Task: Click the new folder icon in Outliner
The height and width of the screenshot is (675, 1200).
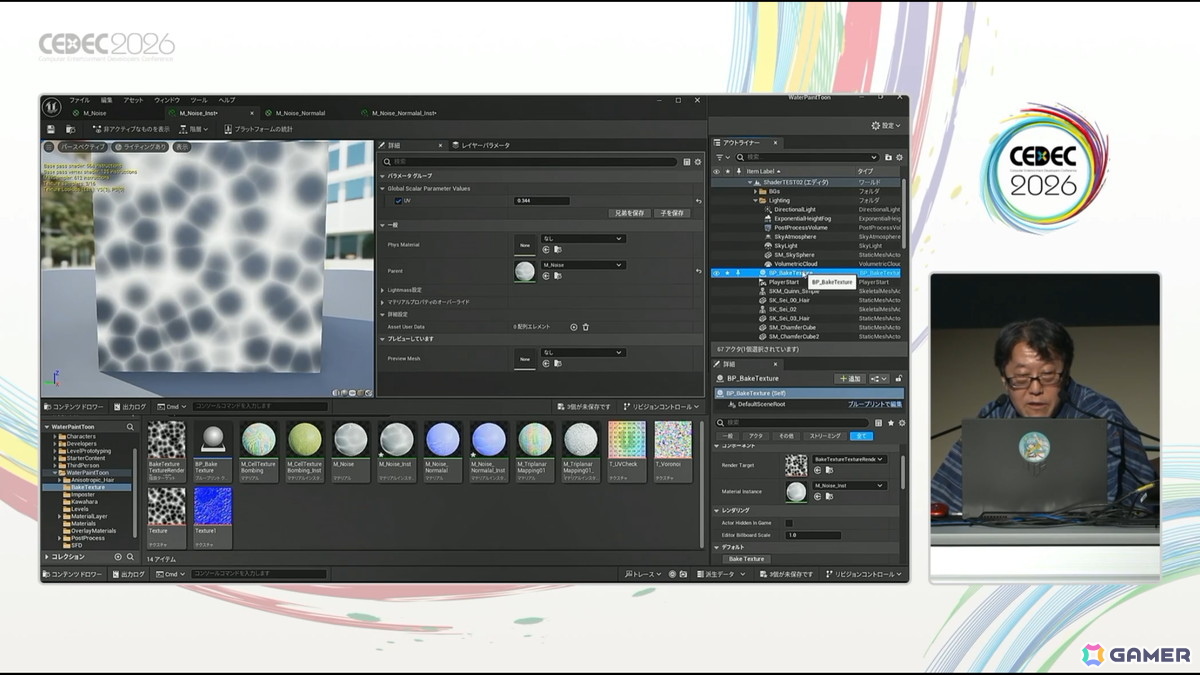Action: 888,157
